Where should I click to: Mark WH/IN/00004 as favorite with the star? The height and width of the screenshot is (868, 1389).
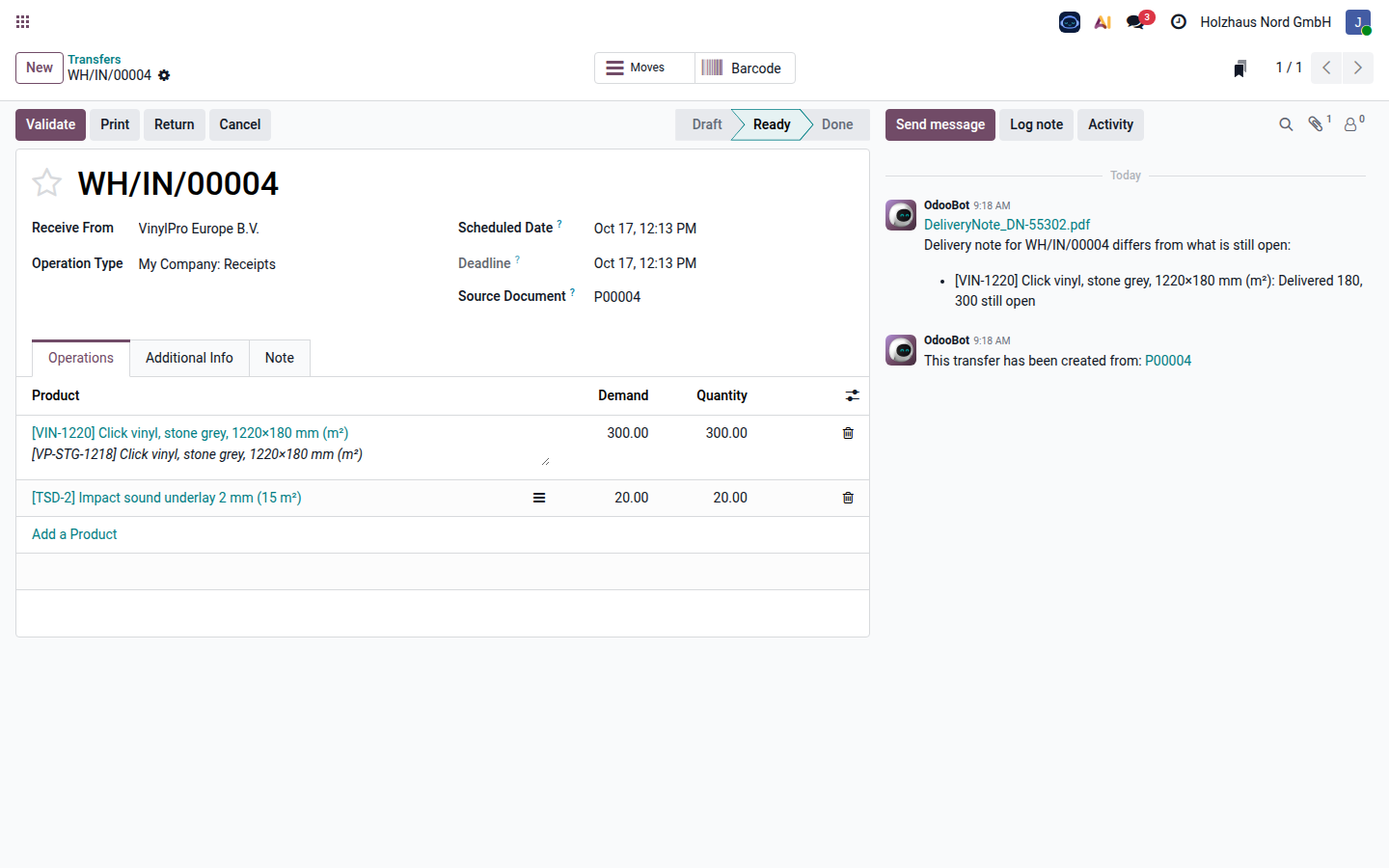click(x=46, y=182)
